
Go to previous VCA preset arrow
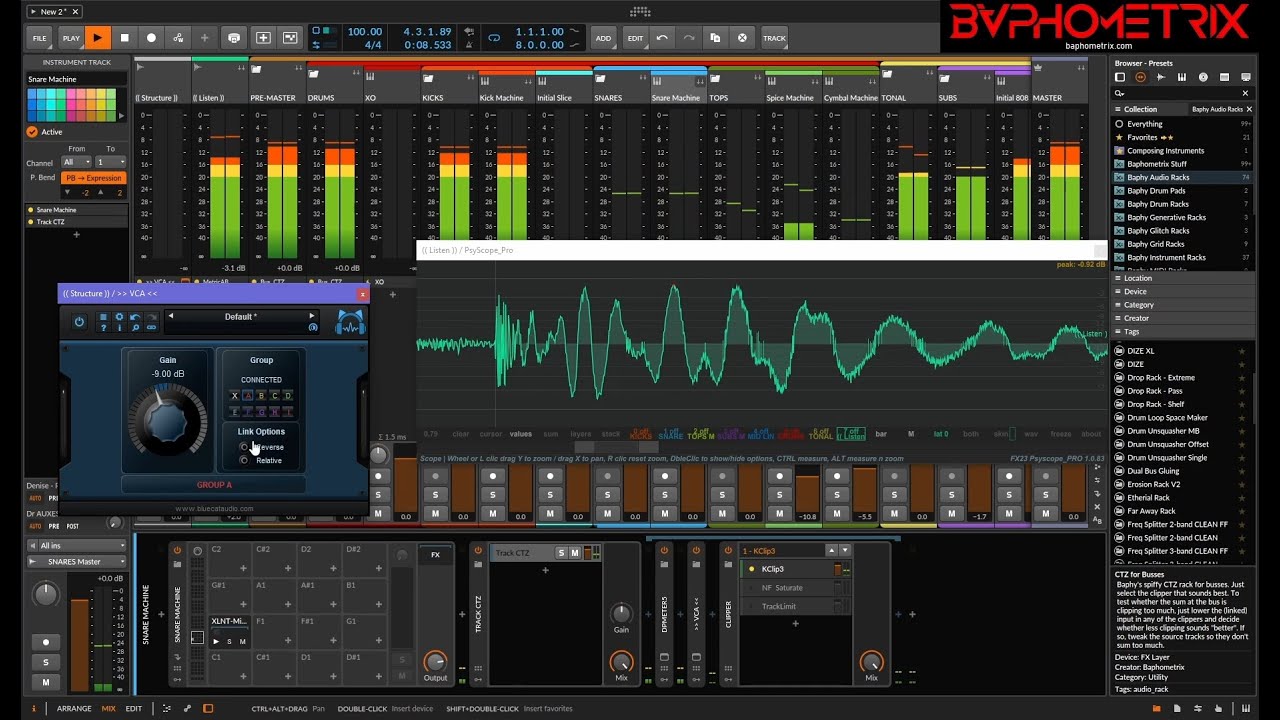170,316
